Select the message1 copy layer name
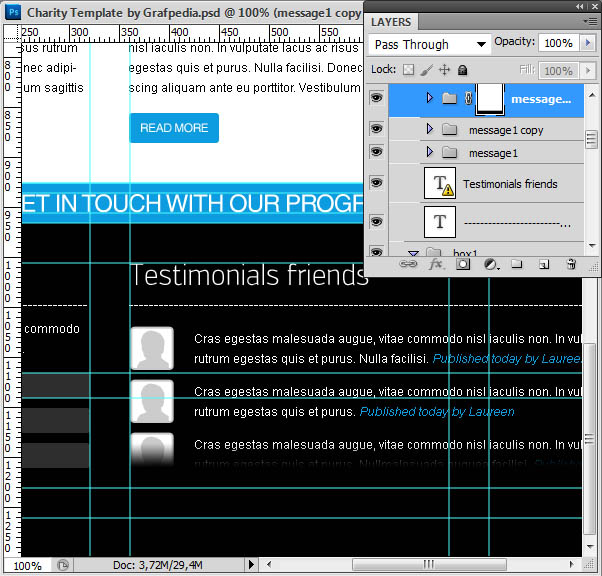This screenshot has width=602, height=576. (506, 130)
